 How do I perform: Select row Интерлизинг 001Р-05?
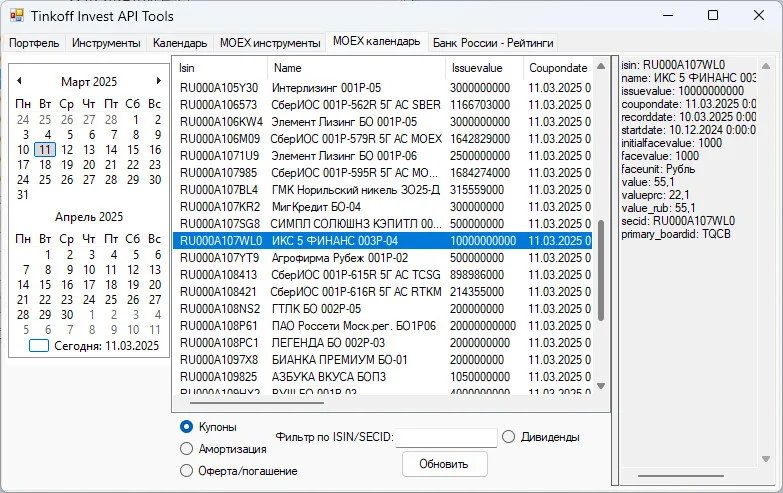383,88
